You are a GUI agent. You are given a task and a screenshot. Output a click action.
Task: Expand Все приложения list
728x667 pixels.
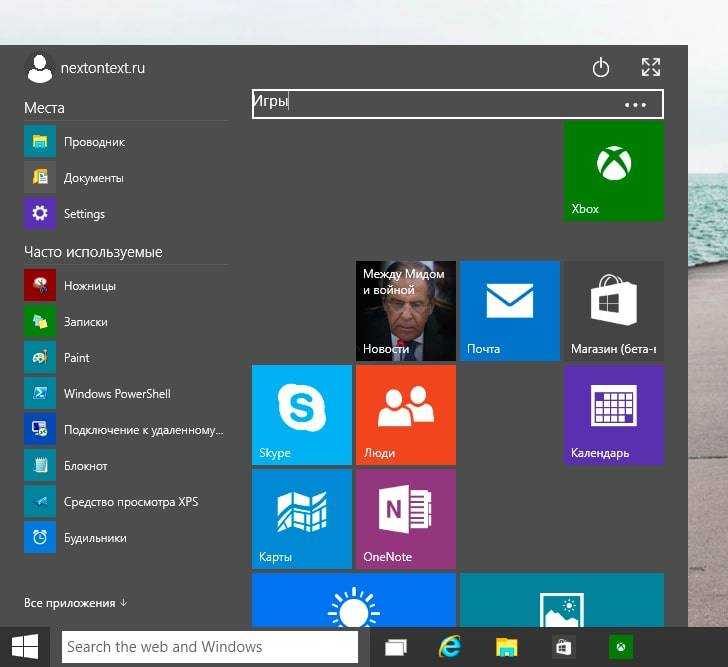76,603
